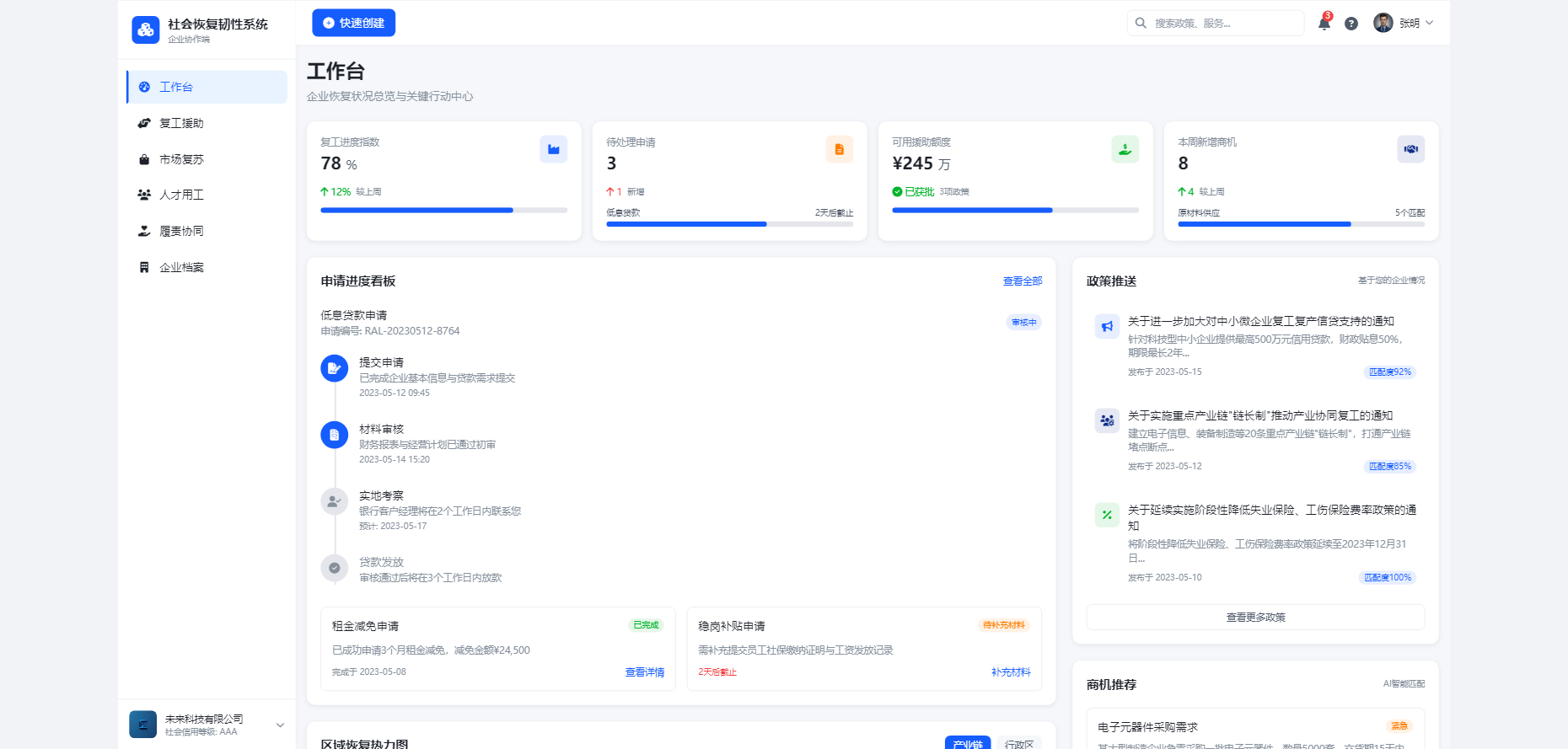Focus the 搜索政策、服务 search field
Screen dimensions: 1568x749
pos(1216,23)
